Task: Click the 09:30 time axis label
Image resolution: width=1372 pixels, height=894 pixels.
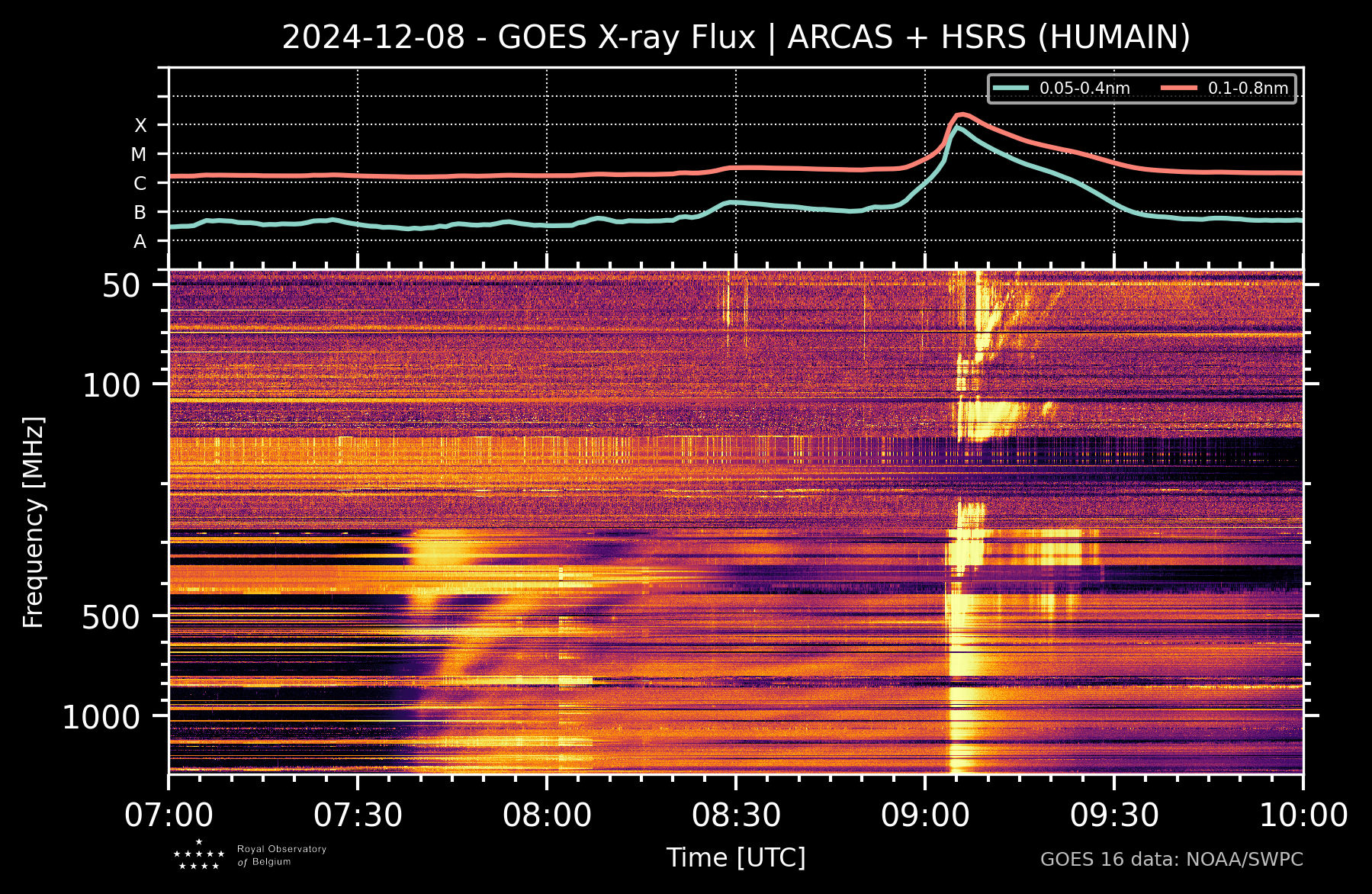Action: [x=1114, y=815]
